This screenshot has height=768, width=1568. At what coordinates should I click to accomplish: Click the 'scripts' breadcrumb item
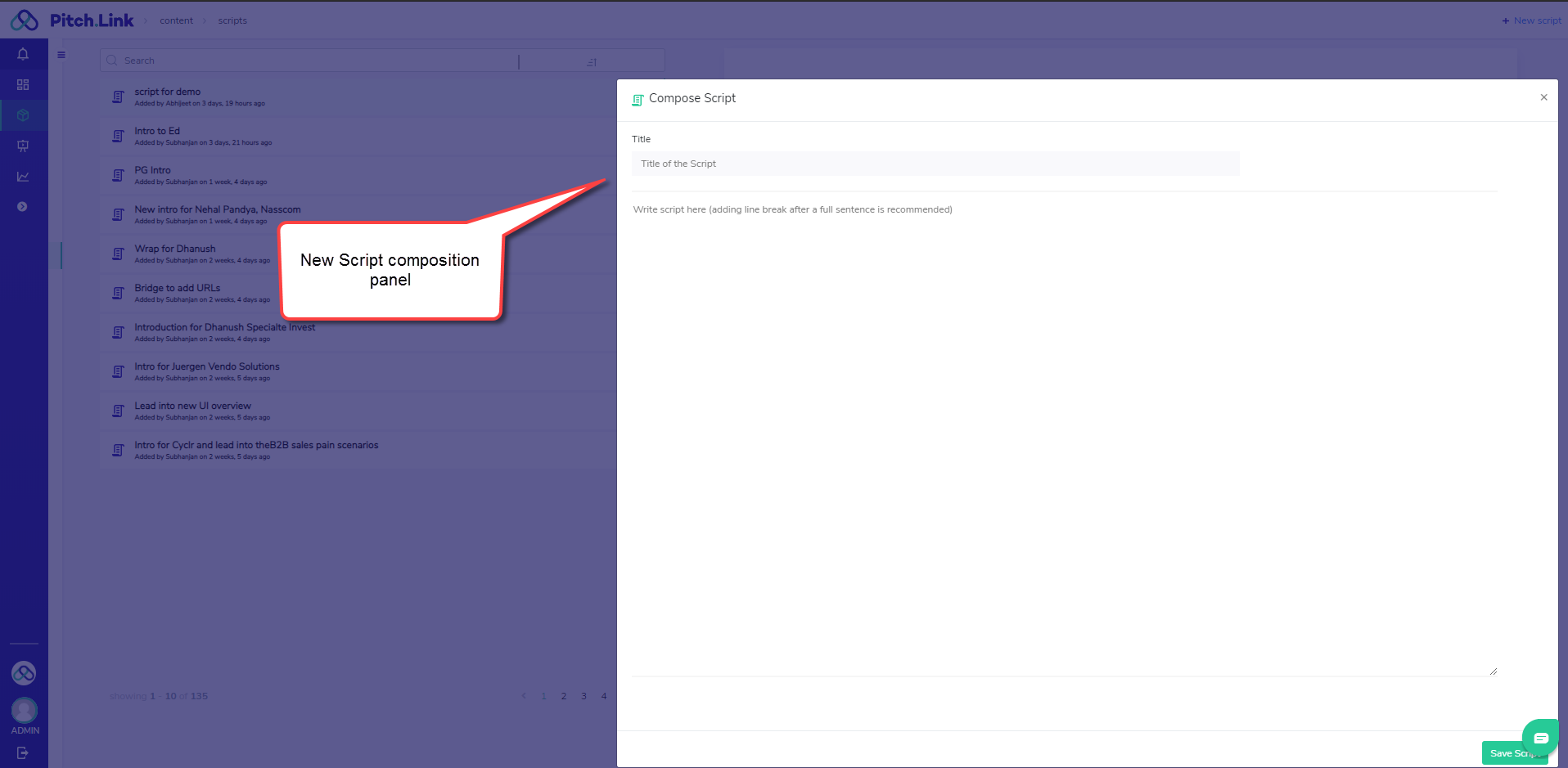(232, 20)
